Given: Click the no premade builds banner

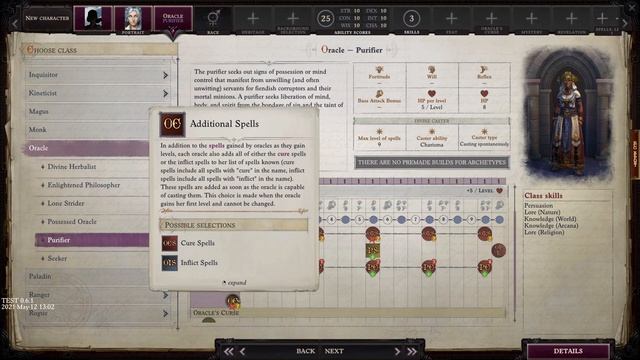Looking at the screenshot, I should click(432, 162).
